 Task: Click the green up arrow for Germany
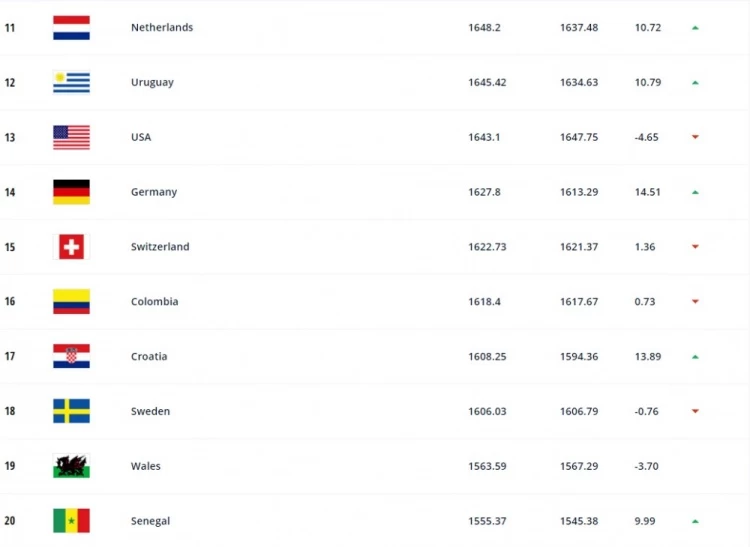coord(695,192)
